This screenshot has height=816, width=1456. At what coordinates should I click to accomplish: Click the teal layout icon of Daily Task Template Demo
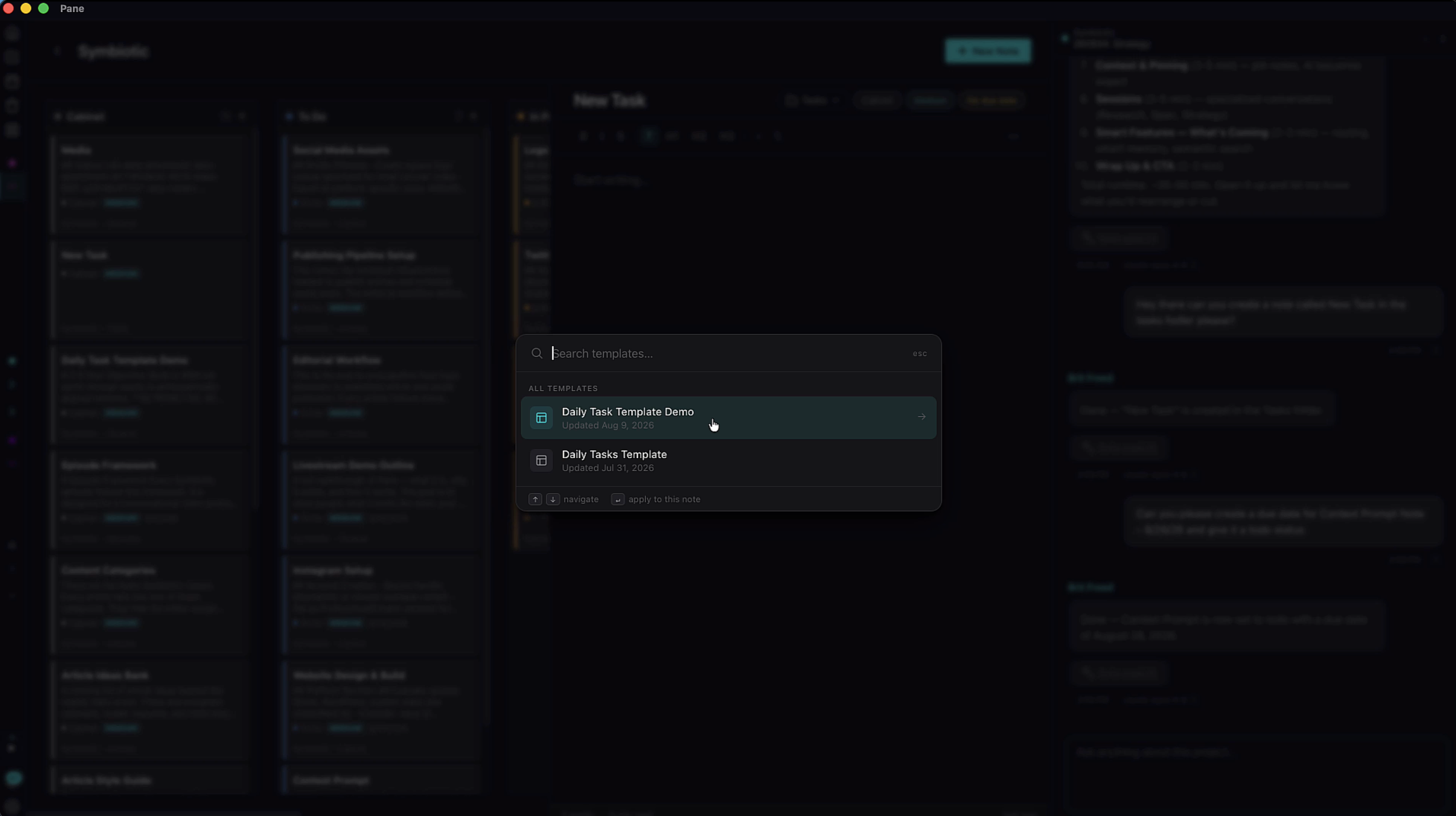[541, 418]
